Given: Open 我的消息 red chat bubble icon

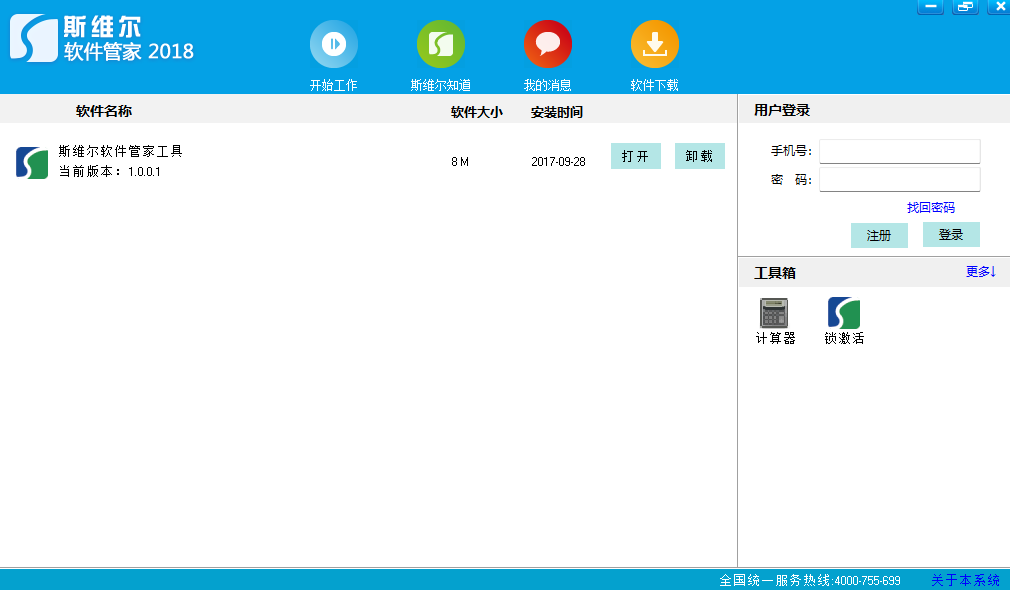Looking at the screenshot, I should pyautogui.click(x=547, y=44).
